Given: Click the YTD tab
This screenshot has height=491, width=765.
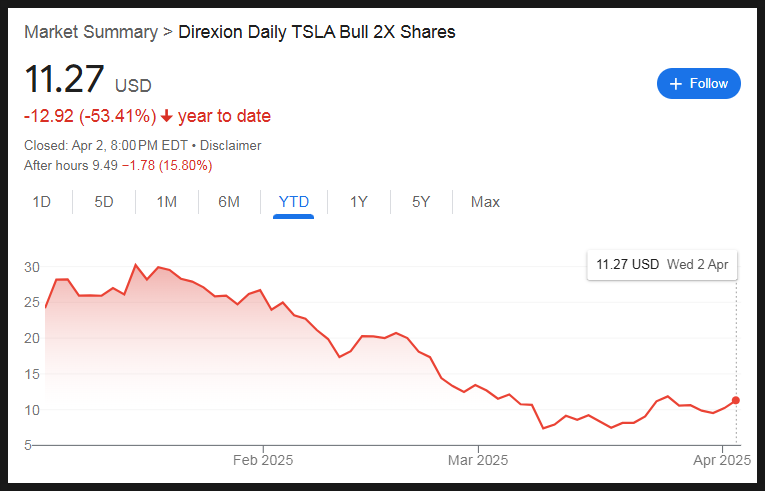Looking at the screenshot, I should 293,202.
